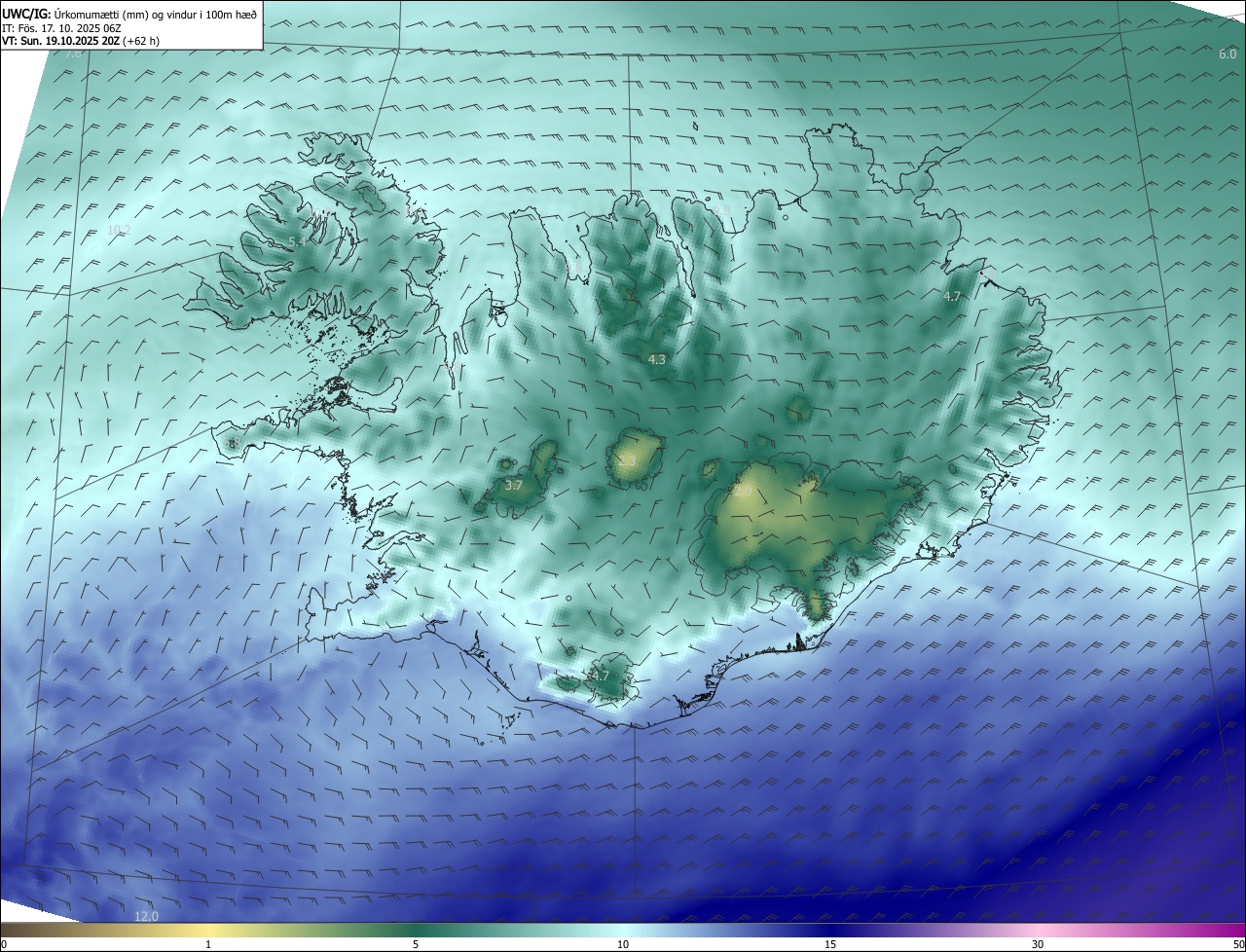This screenshot has height=952, width=1246.
Task: Click the title text "Úrkomumætti (mm) og vindur i 100m hæð"
Action: [156, 14]
